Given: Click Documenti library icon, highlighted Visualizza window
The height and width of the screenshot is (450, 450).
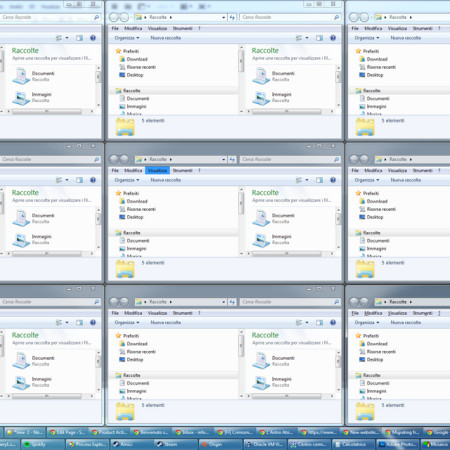Looking at the screenshot, I should tap(261, 217).
